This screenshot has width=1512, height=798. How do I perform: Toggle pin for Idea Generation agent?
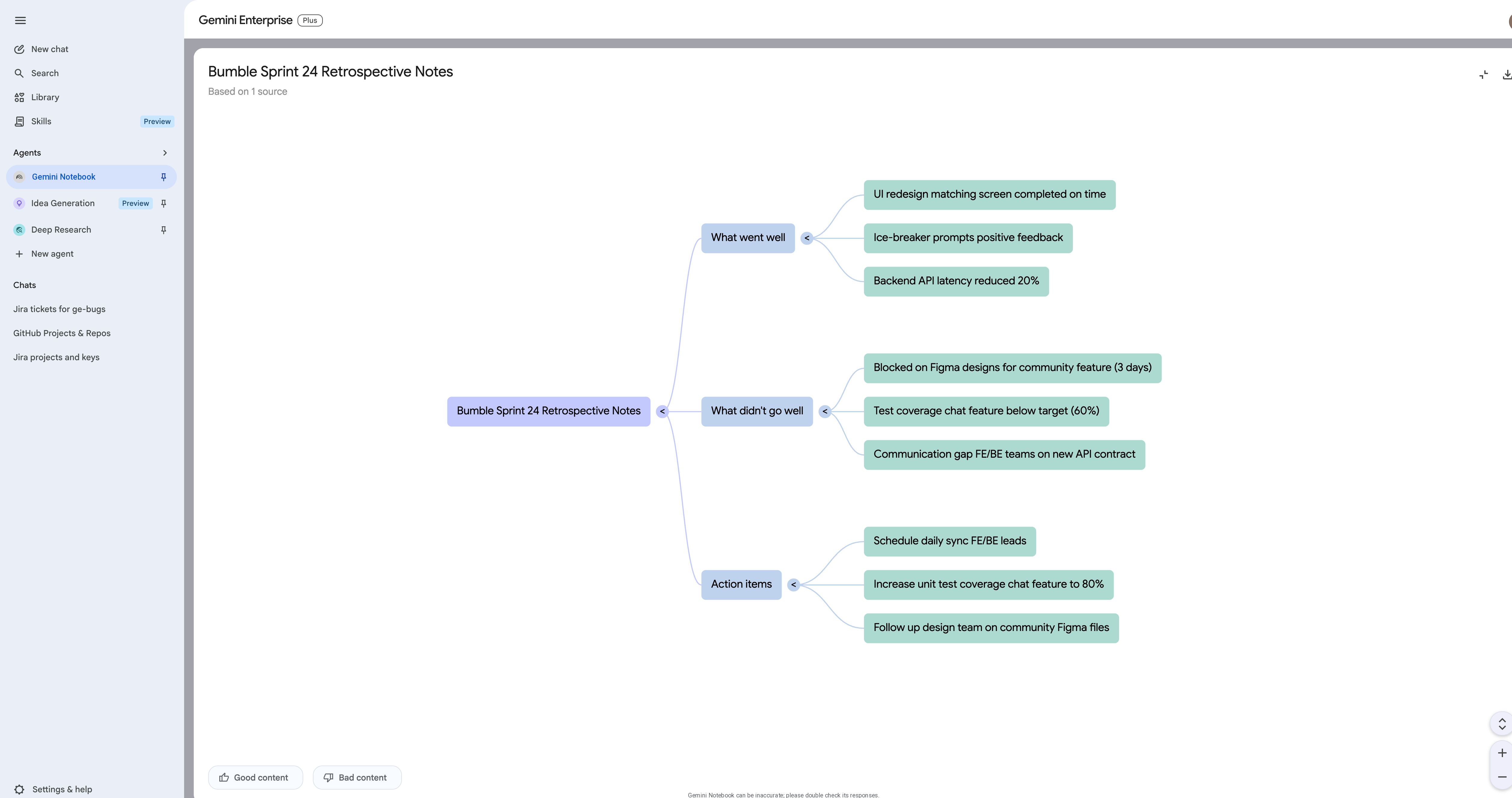(x=164, y=203)
